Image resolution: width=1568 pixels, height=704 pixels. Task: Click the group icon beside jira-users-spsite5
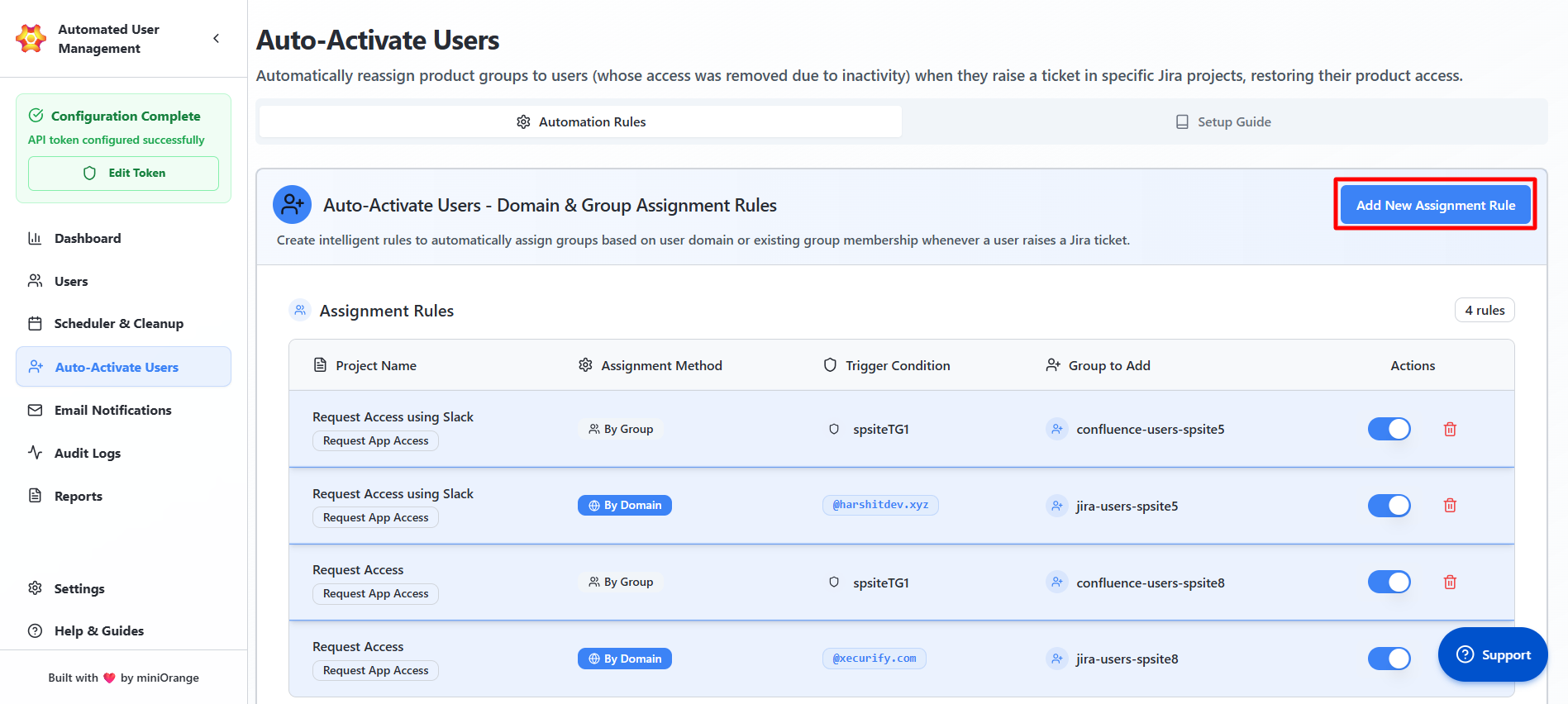1057,506
